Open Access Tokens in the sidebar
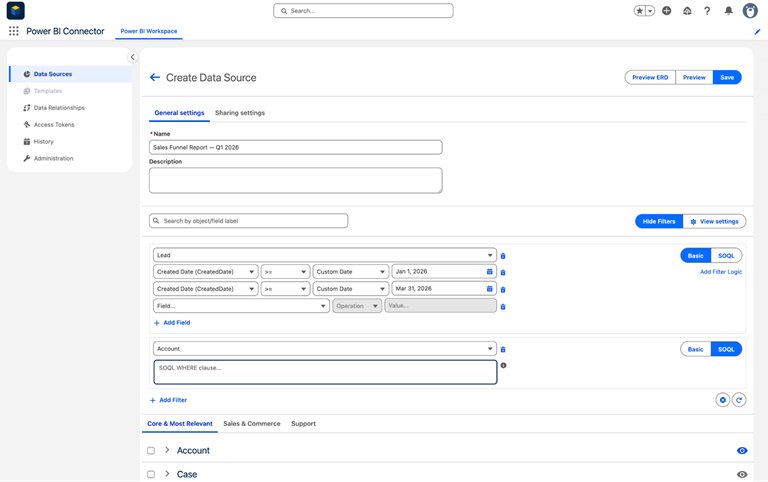 (x=71, y=124)
